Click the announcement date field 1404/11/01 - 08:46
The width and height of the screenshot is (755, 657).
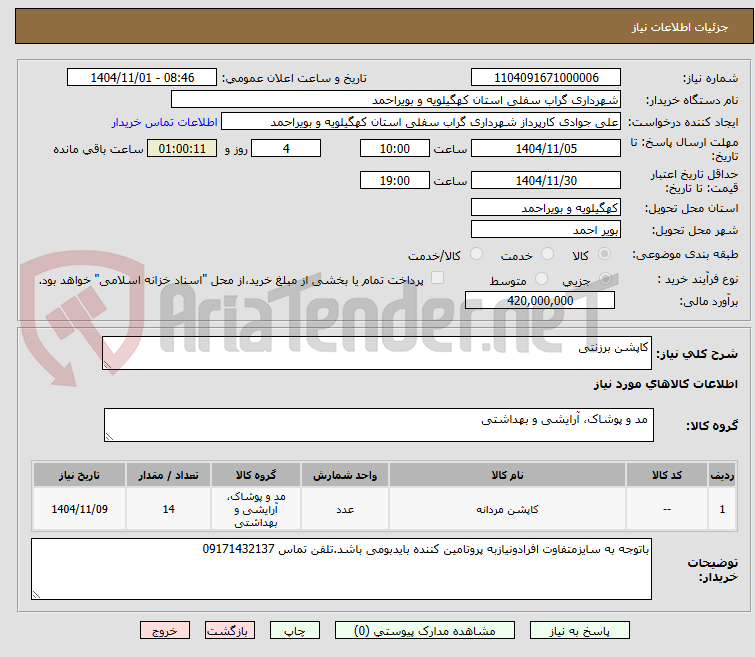[x=142, y=78]
